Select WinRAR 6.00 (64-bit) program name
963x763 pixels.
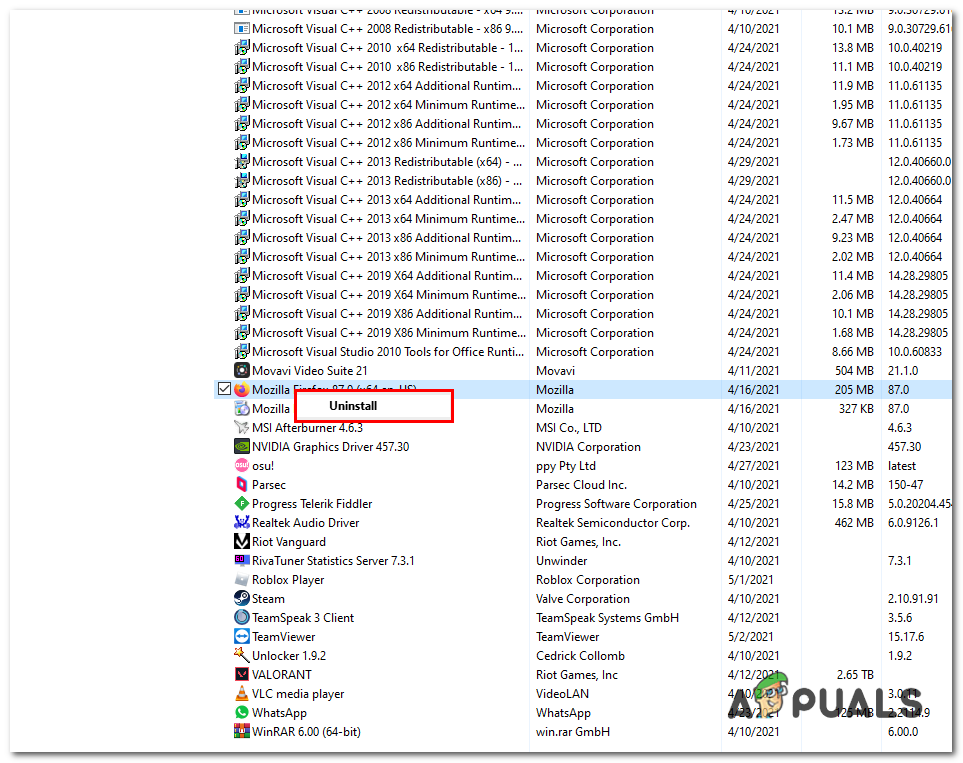tap(306, 732)
